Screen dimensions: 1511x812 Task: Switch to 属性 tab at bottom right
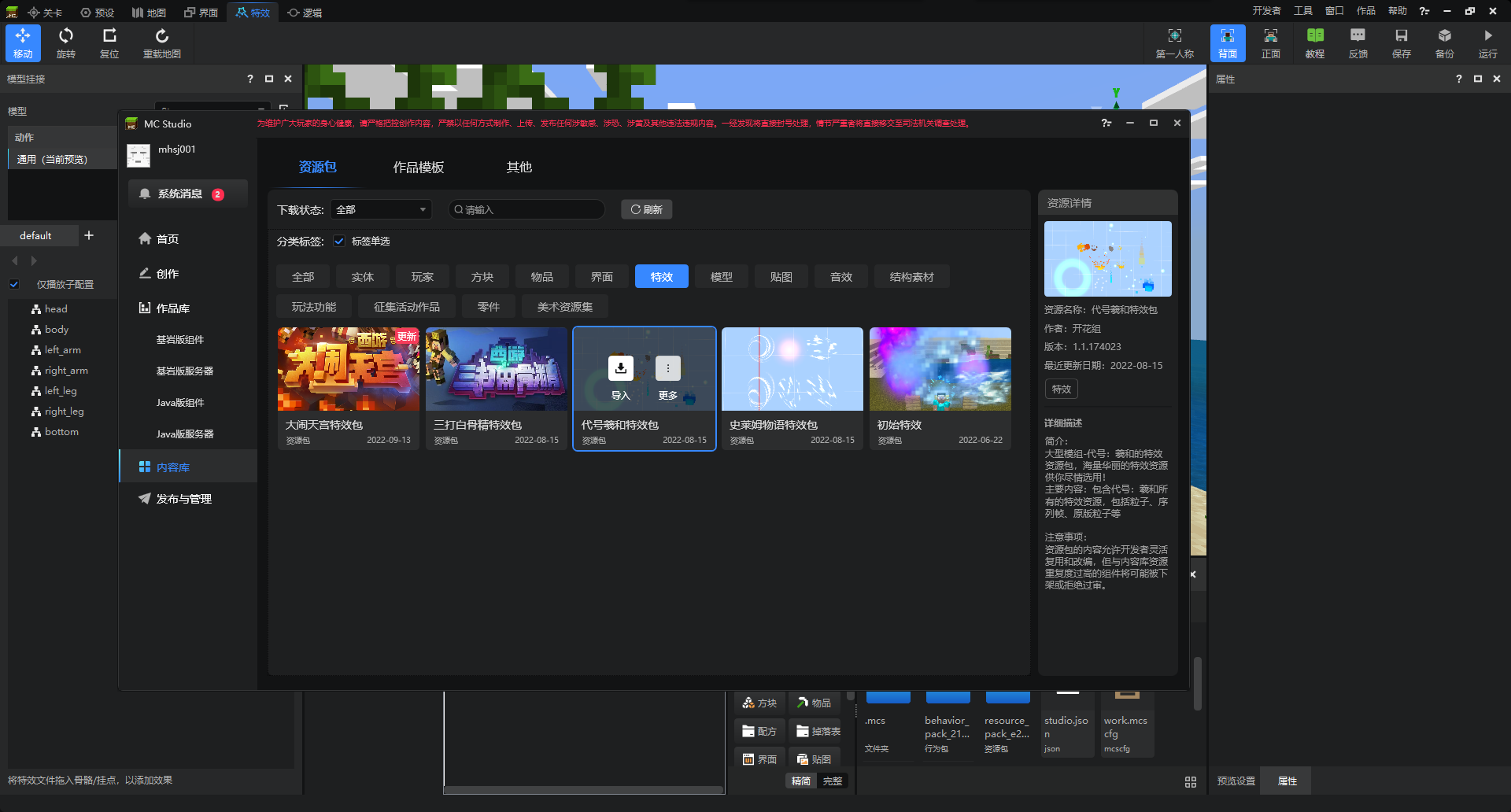click(1287, 781)
